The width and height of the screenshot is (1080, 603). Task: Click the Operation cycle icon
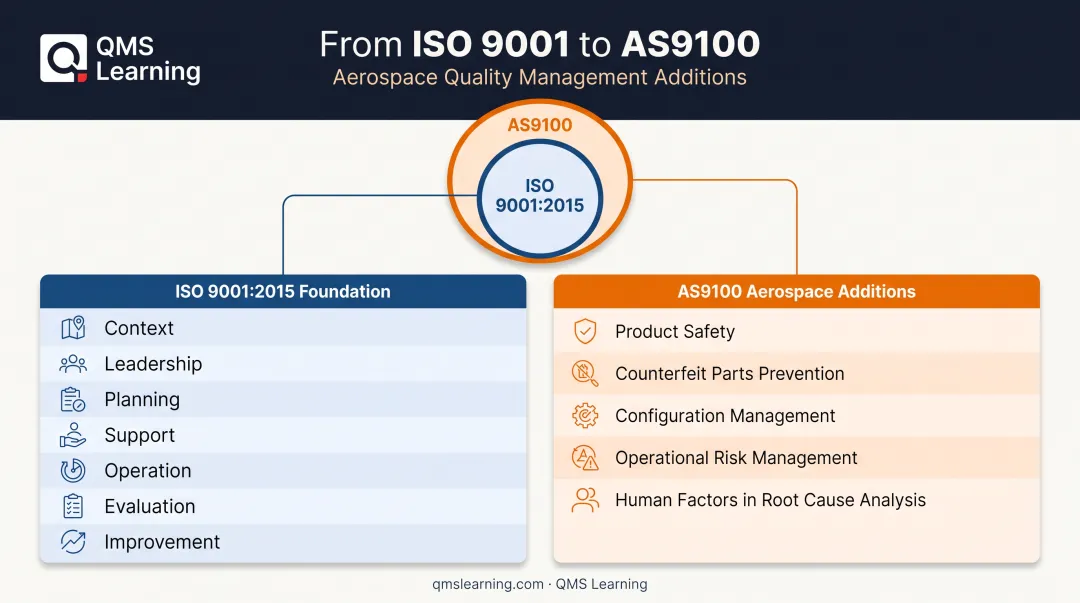[x=73, y=471]
